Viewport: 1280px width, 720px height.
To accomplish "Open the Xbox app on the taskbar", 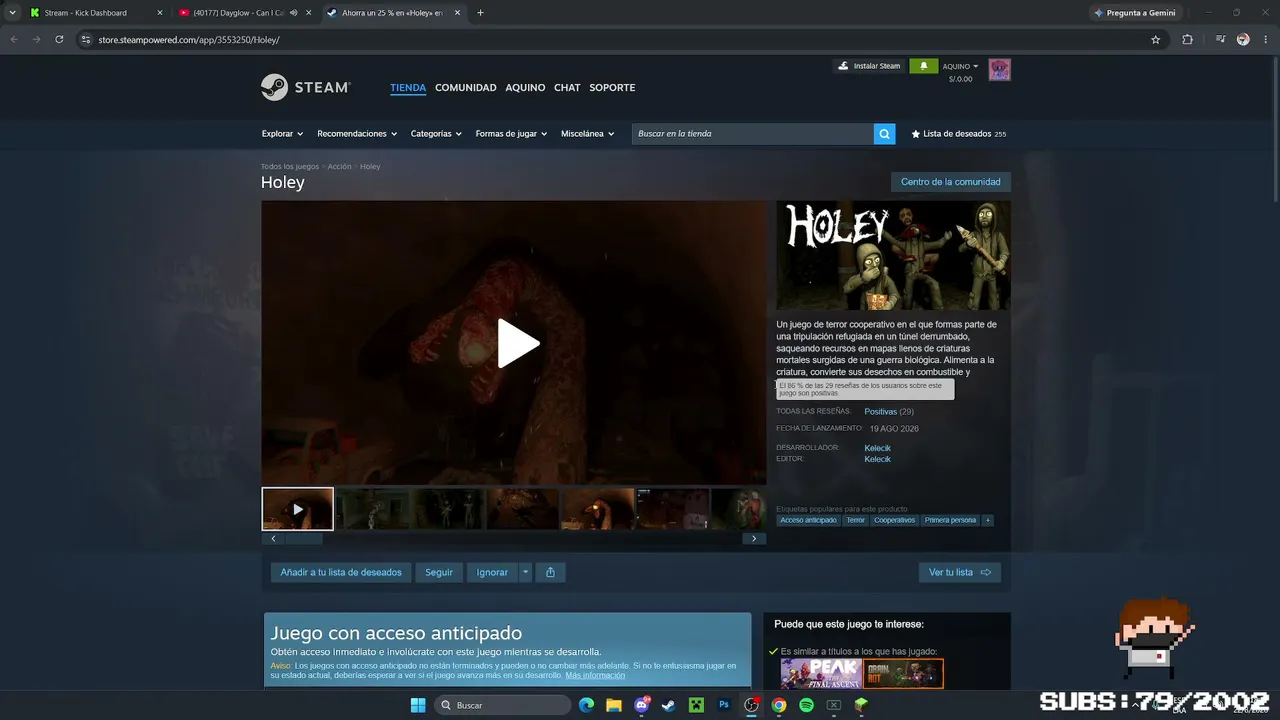I will (x=833, y=705).
